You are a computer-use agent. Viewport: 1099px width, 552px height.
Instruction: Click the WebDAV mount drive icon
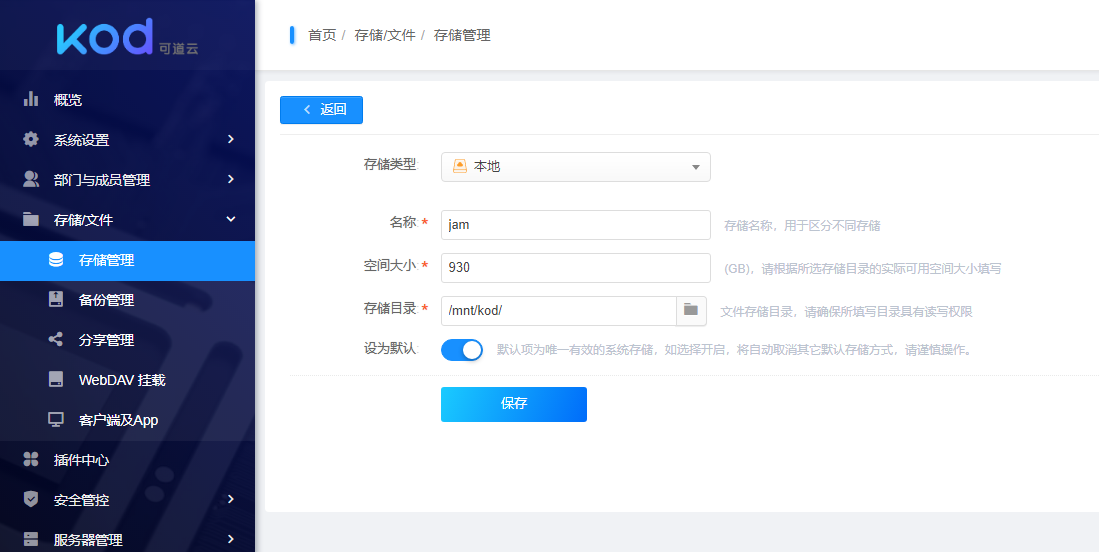tap(56, 380)
